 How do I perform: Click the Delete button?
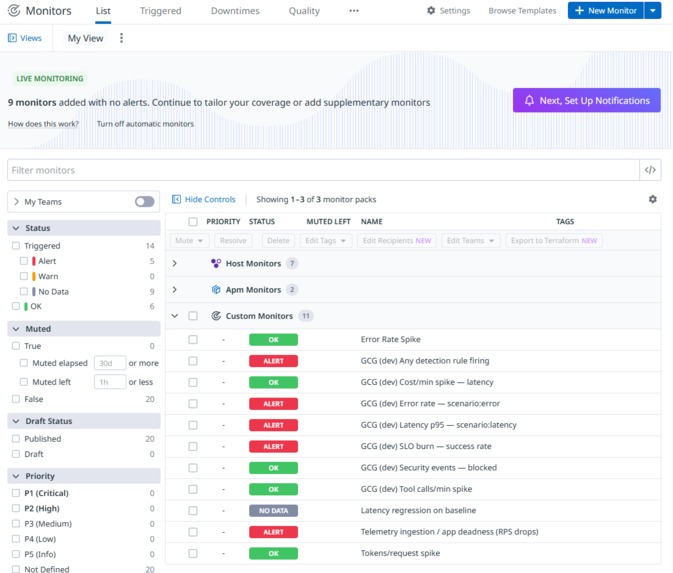pyautogui.click(x=278, y=240)
